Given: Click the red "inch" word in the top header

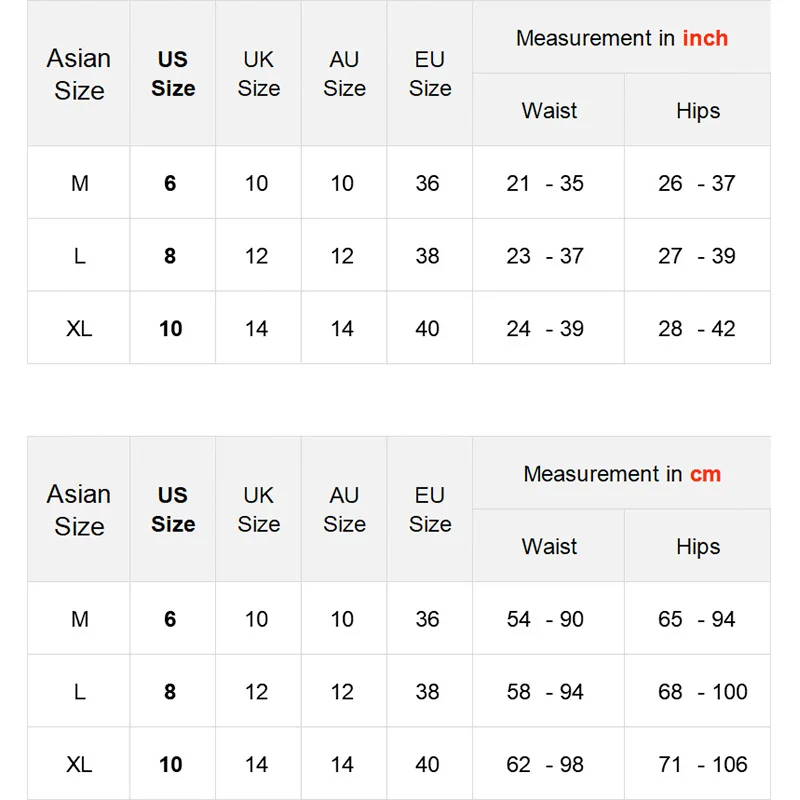Looking at the screenshot, I should coord(705,39).
